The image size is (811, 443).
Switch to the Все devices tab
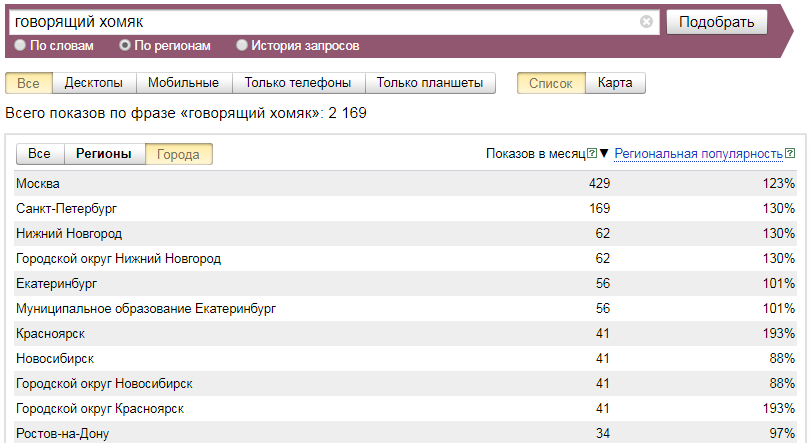pyautogui.click(x=28, y=83)
